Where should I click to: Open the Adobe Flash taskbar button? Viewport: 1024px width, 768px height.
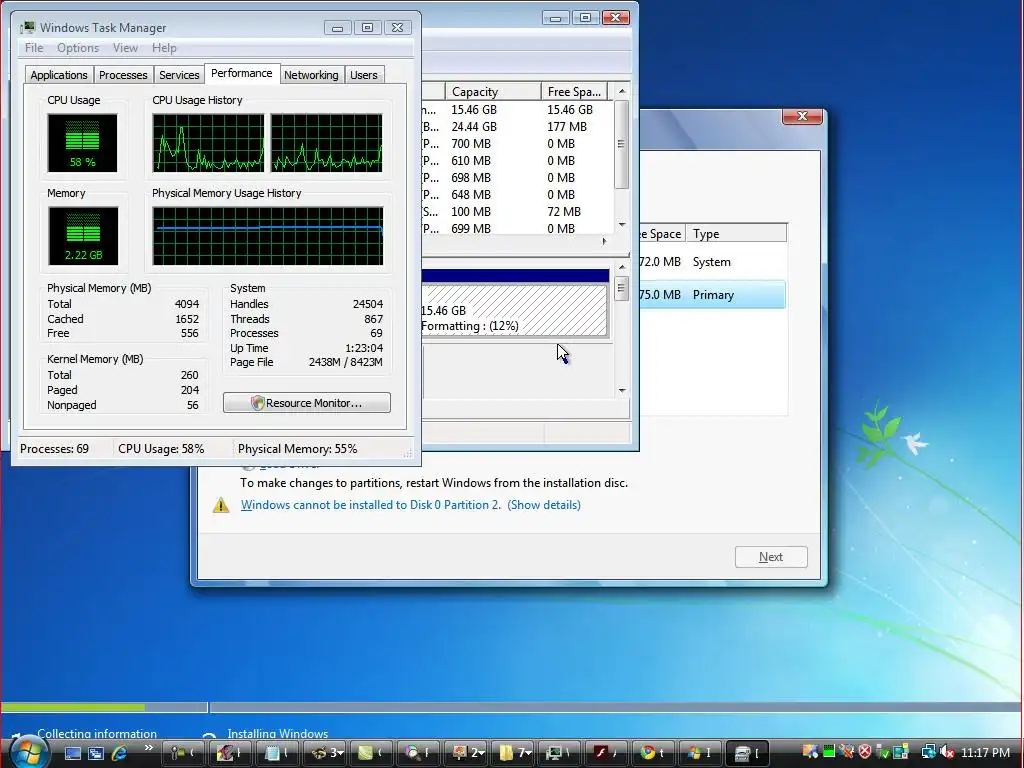607,753
